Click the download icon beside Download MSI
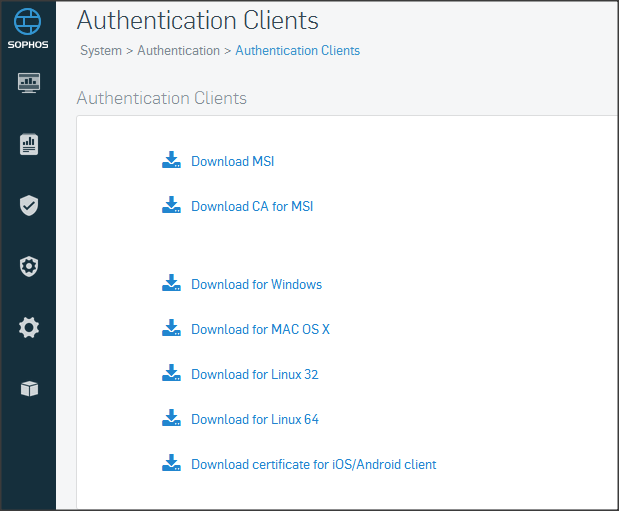 point(171,161)
